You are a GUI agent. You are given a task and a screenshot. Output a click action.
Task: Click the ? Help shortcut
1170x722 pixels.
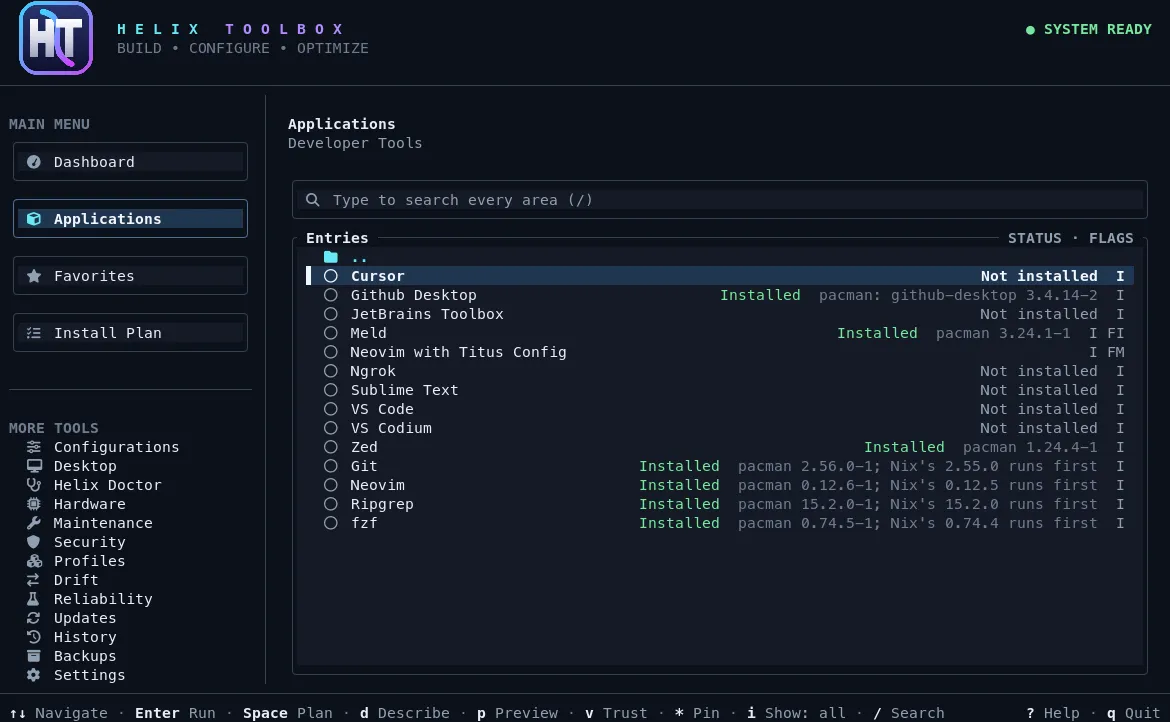pos(1053,713)
